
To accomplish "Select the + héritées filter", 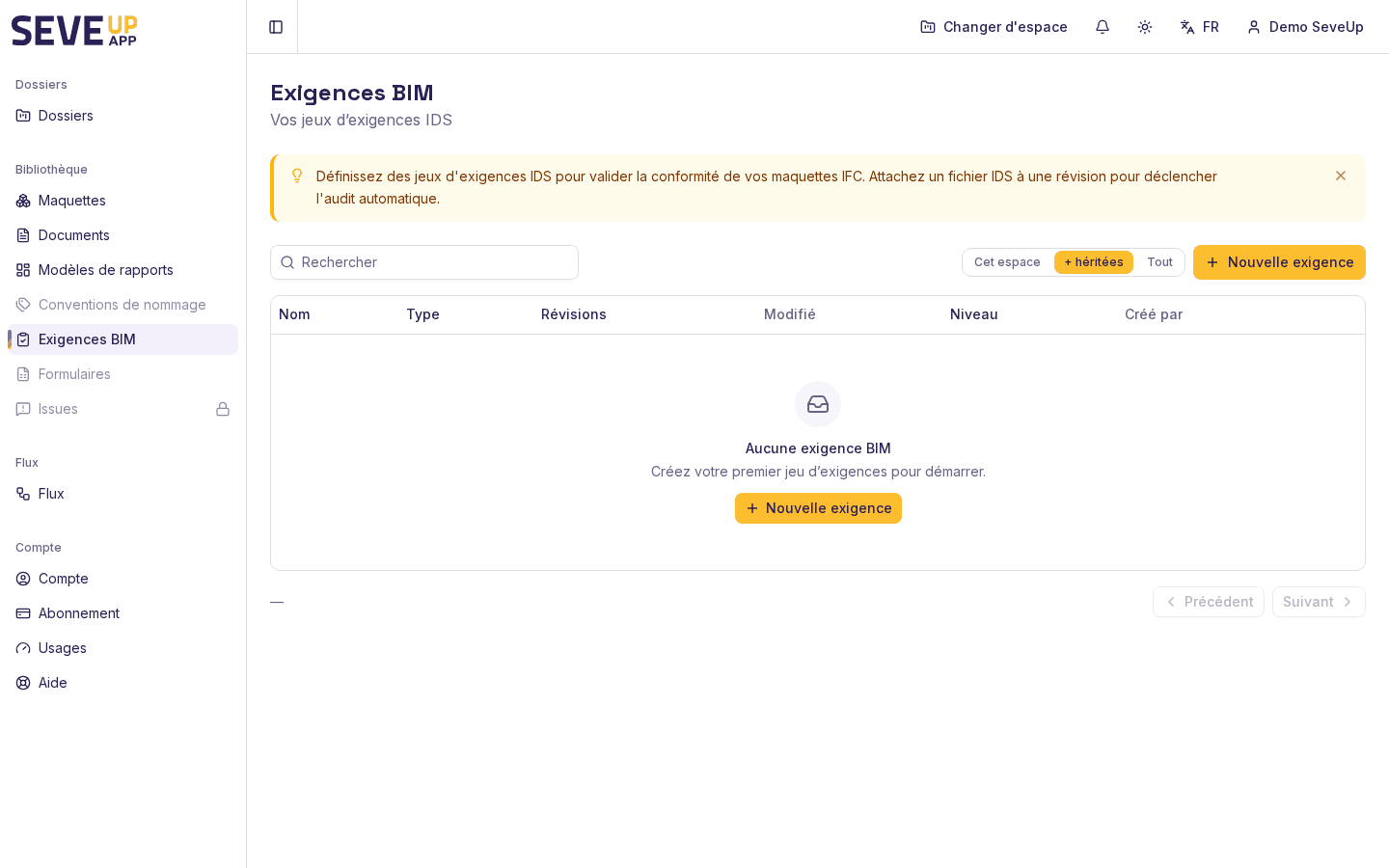I will 1094,262.
